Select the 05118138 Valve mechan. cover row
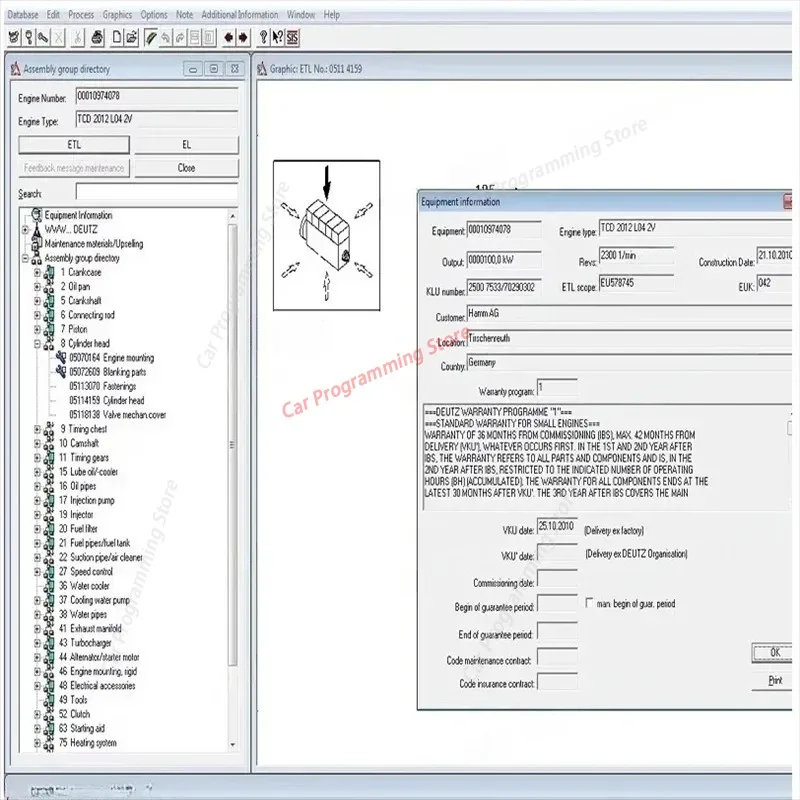This screenshot has width=800, height=800. [x=118, y=415]
